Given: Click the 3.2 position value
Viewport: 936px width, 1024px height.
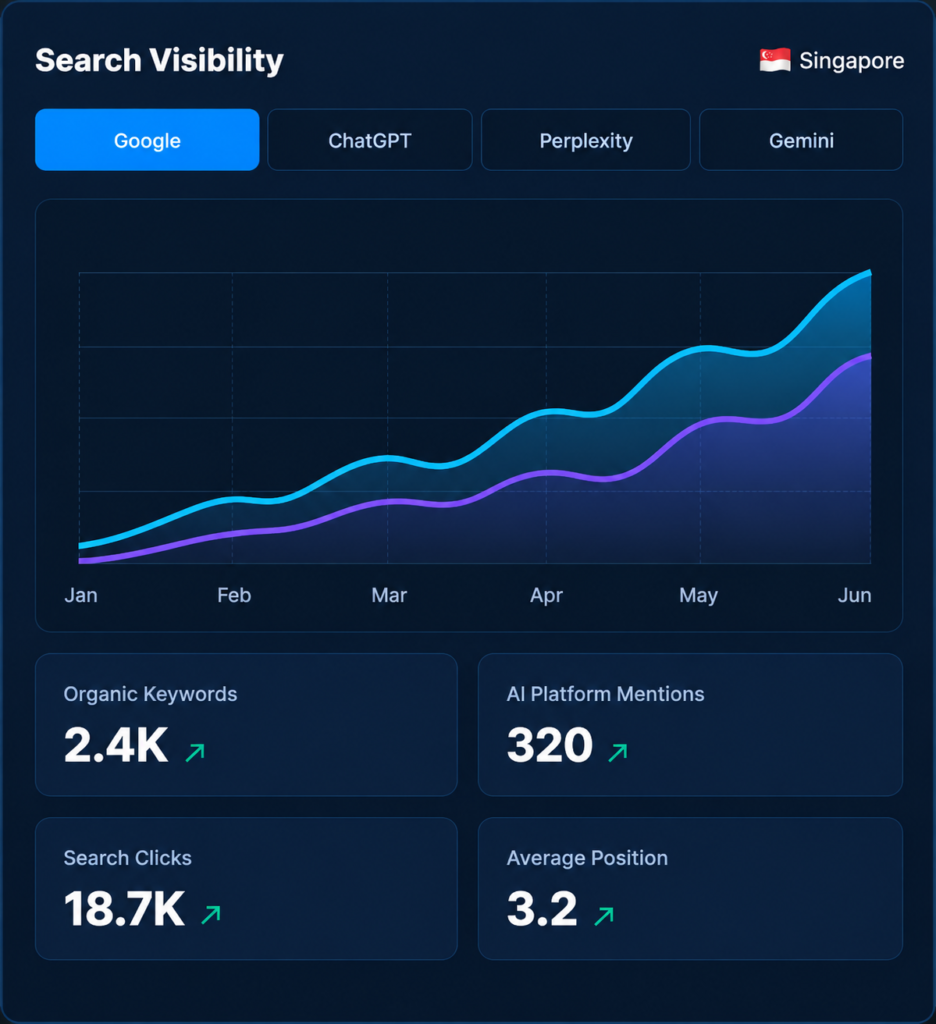Looking at the screenshot, I should point(542,909).
